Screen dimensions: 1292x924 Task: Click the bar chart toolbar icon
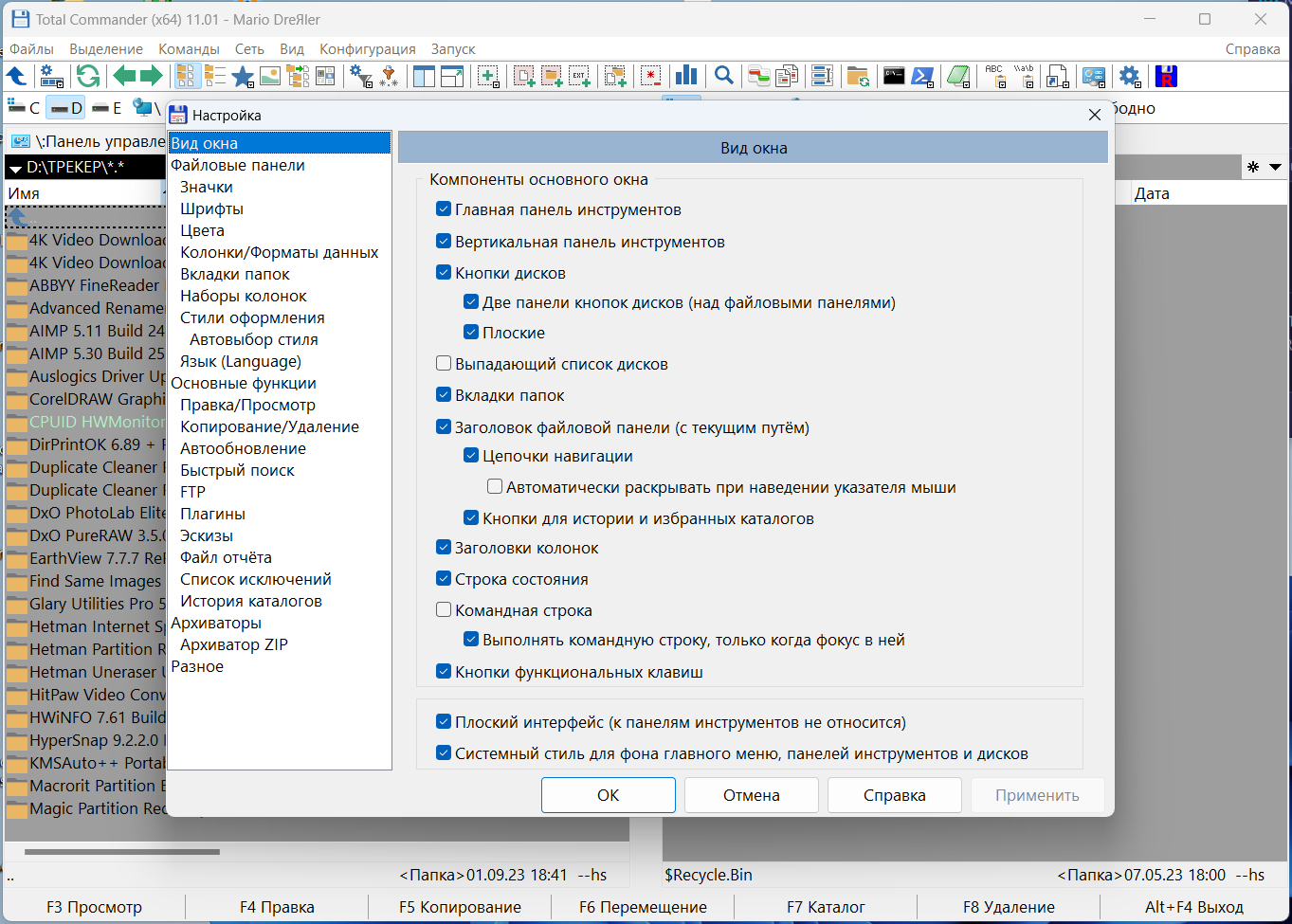(x=685, y=76)
